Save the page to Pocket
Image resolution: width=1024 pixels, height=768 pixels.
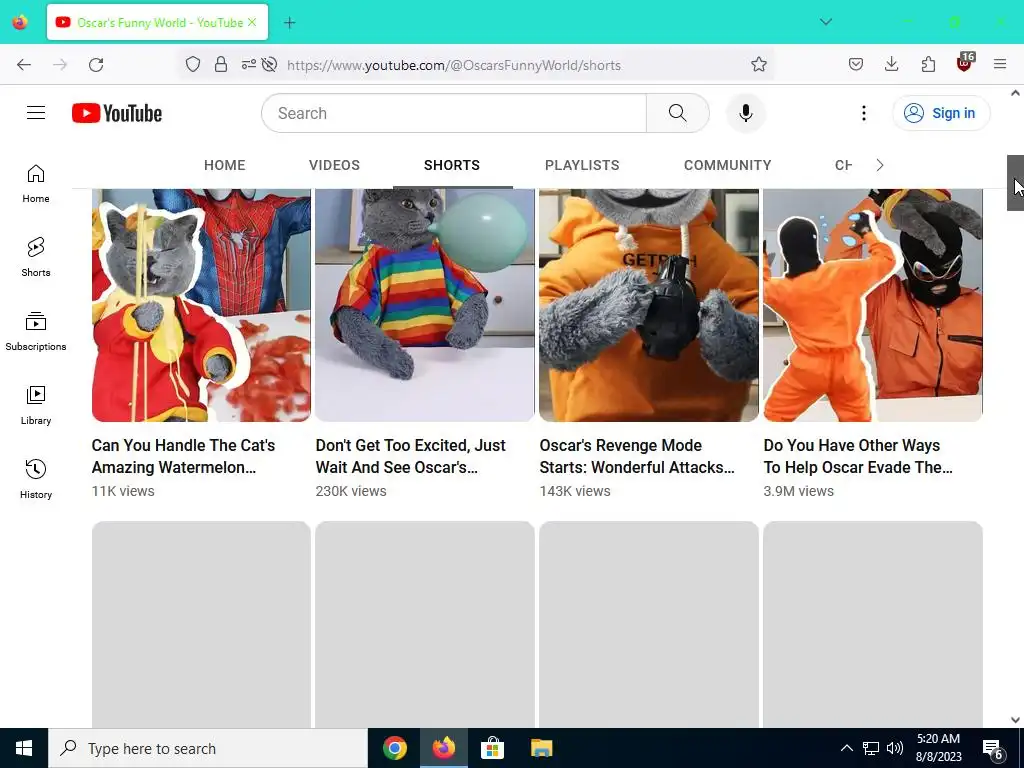pyautogui.click(x=856, y=64)
